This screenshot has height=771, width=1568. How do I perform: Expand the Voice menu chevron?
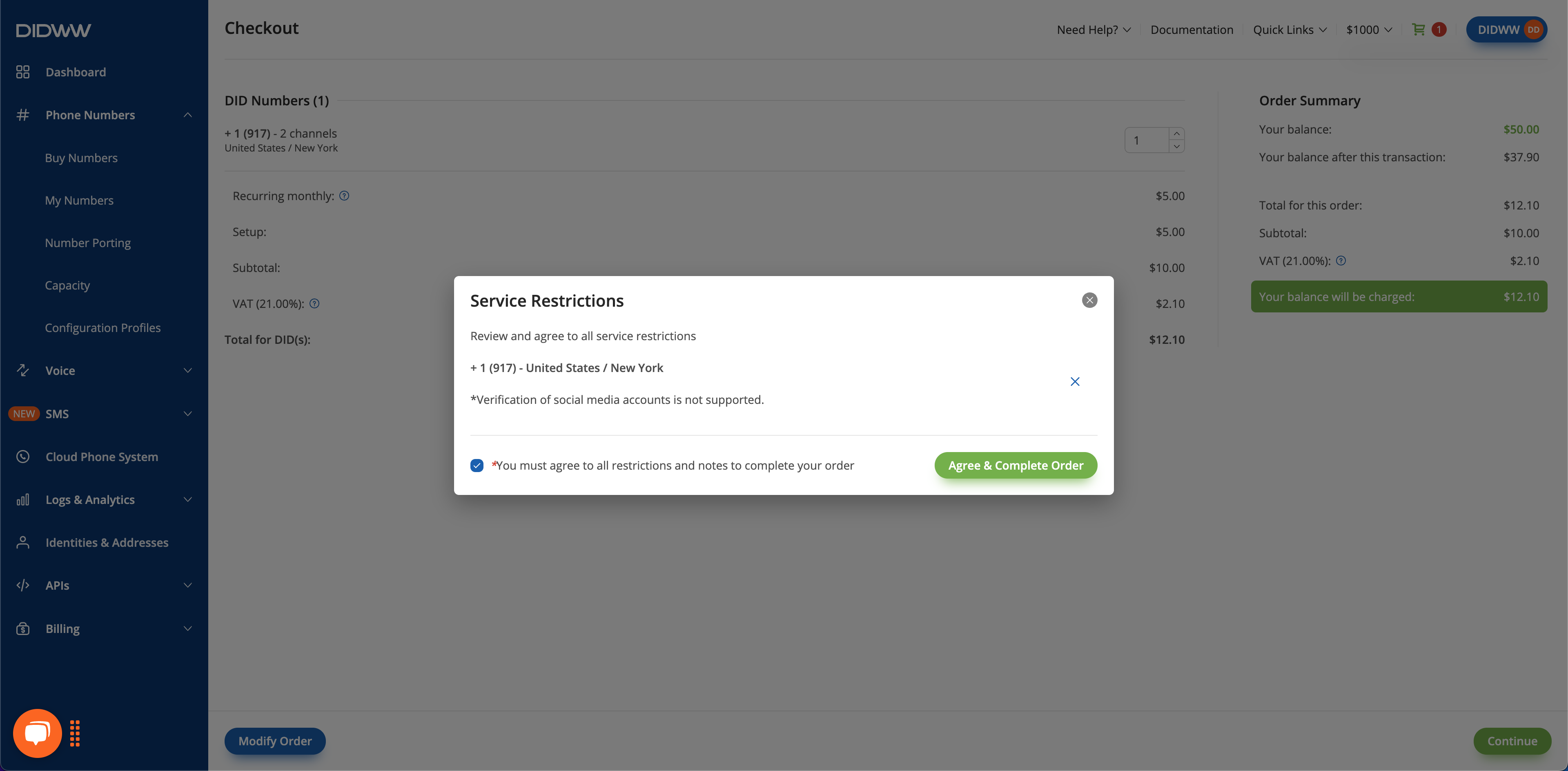pos(187,370)
